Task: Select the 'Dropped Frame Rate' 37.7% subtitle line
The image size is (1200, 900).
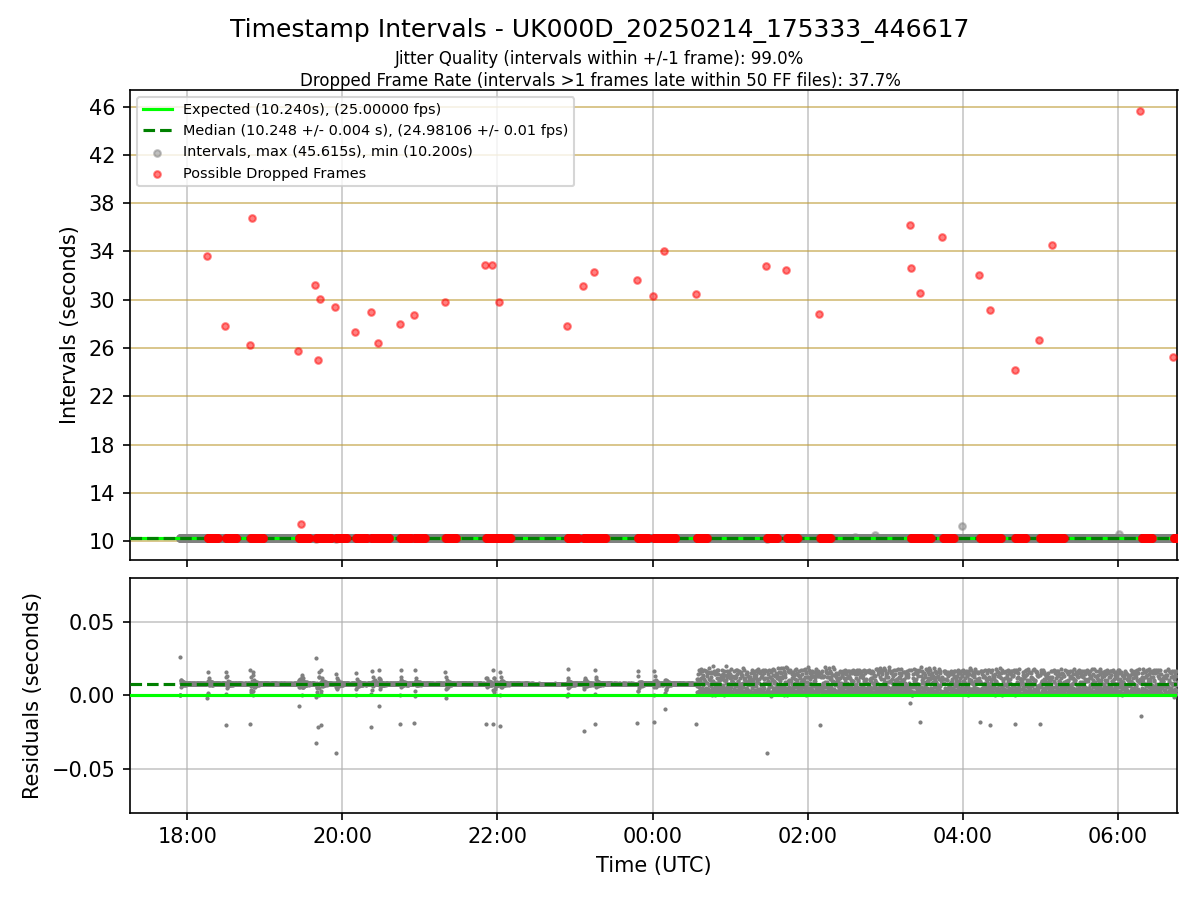Action: click(x=599, y=80)
